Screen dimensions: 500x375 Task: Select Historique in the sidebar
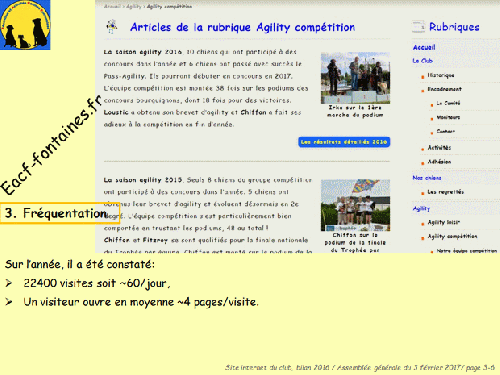click(441, 75)
